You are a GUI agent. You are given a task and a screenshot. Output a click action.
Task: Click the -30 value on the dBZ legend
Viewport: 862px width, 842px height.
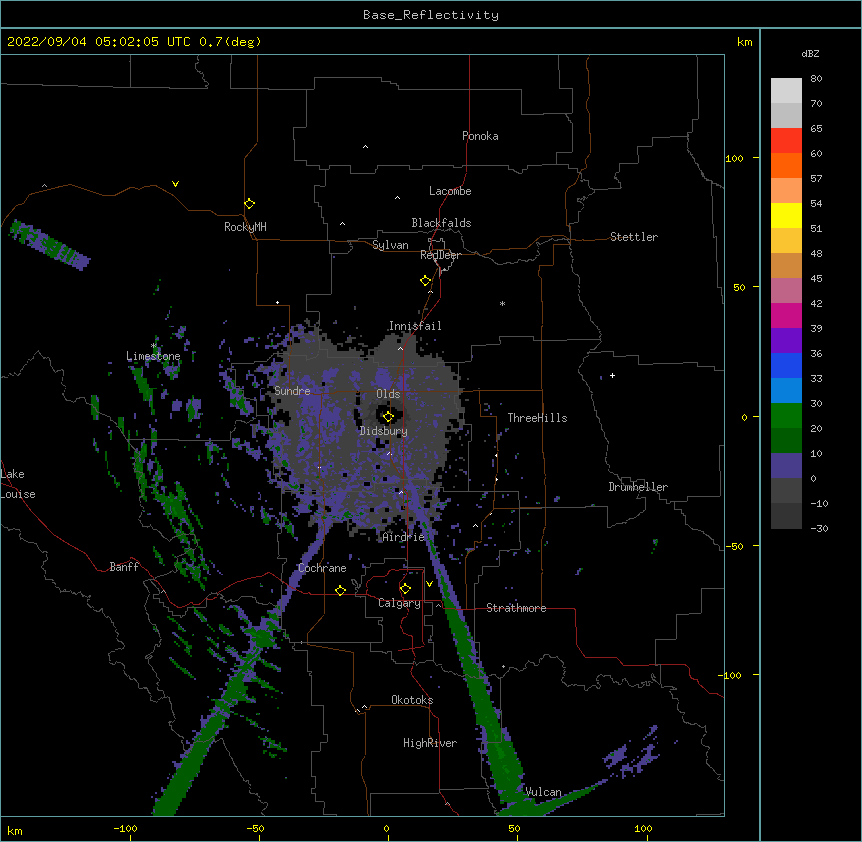pos(819,528)
